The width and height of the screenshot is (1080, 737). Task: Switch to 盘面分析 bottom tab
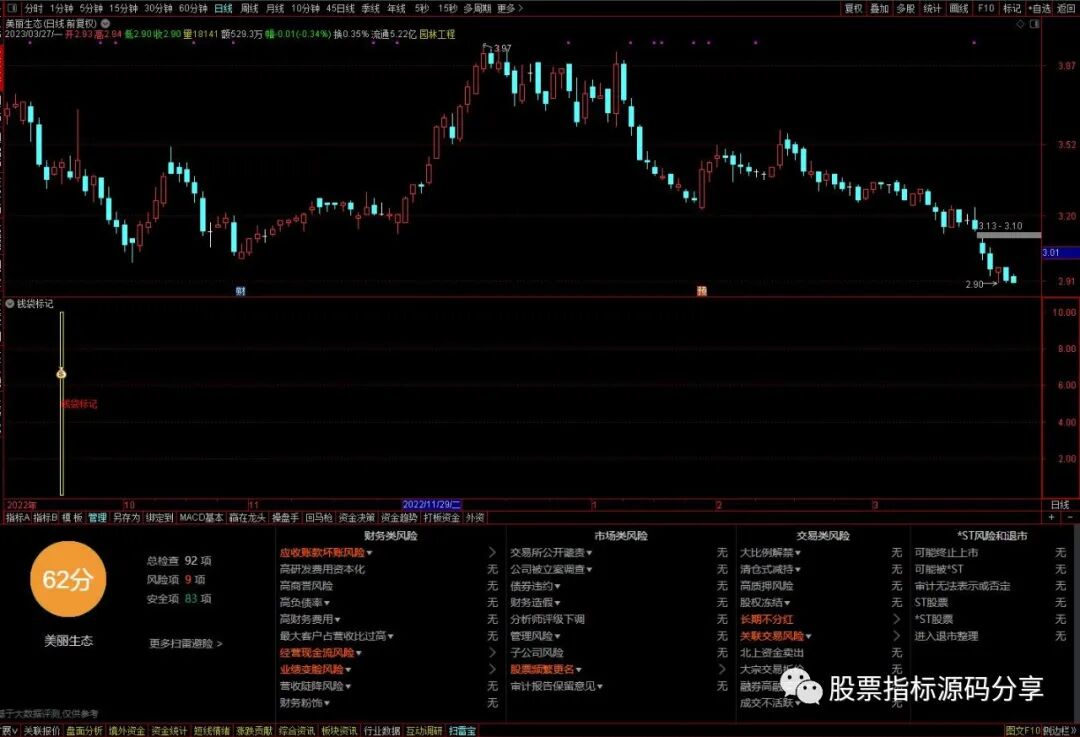tap(84, 731)
